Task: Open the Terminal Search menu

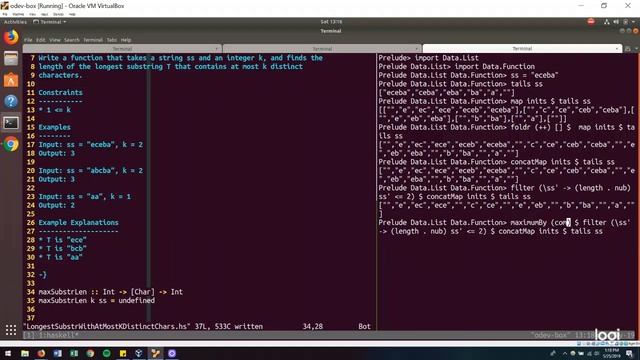Action: click(x=71, y=40)
